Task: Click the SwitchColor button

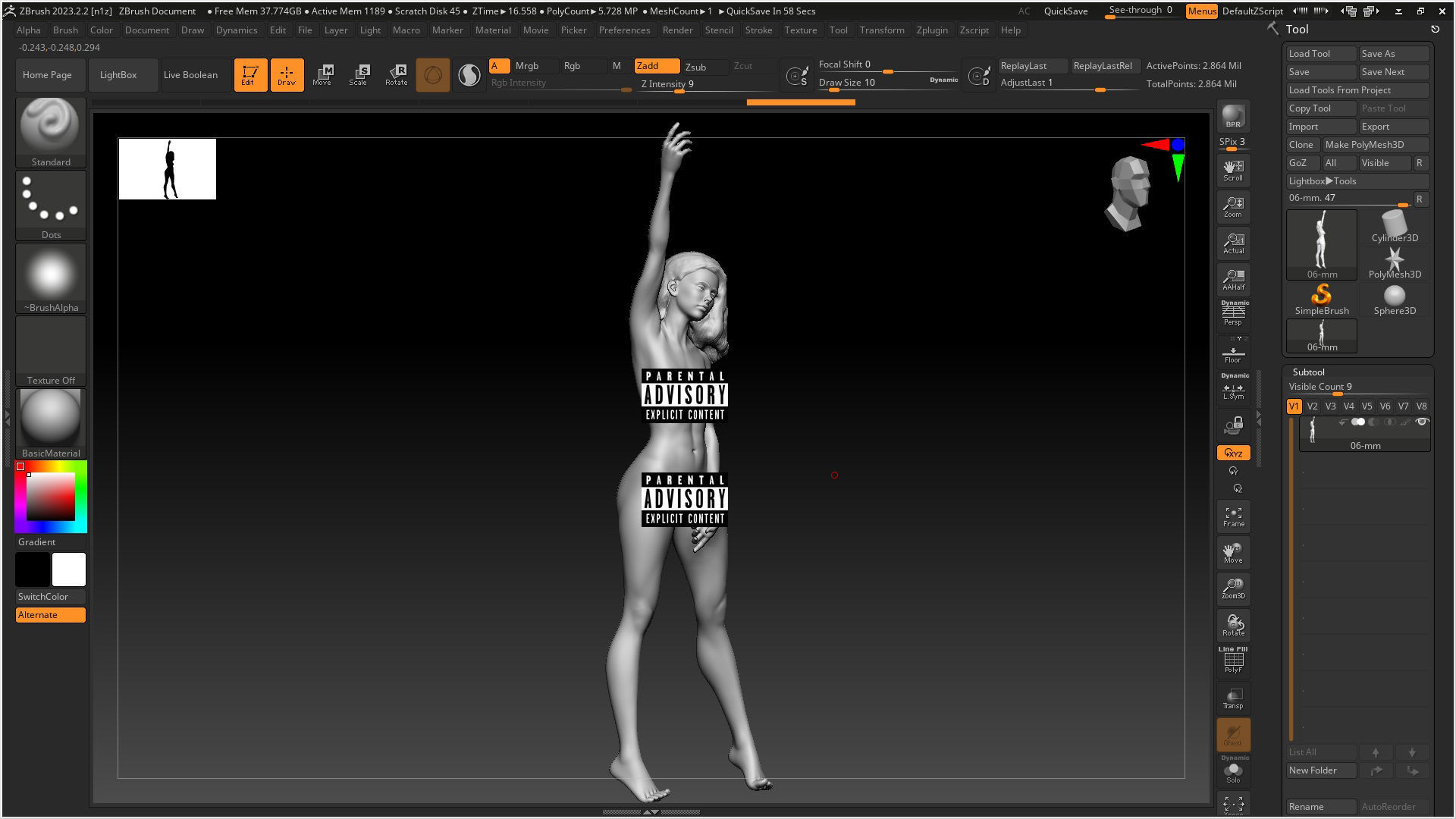Action: 51,596
